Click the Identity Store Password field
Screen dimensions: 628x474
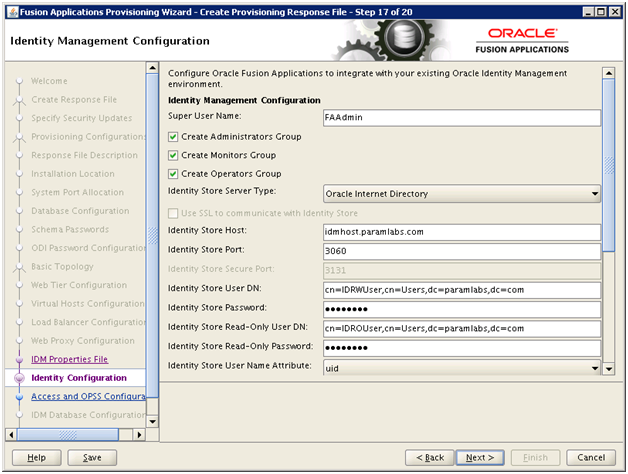(x=462, y=309)
